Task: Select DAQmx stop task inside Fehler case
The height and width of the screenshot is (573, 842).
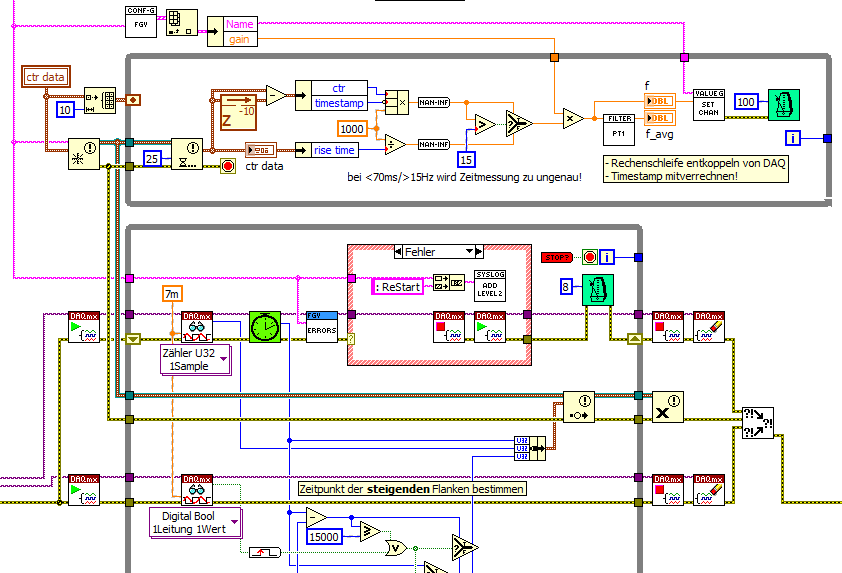Action: (449, 327)
